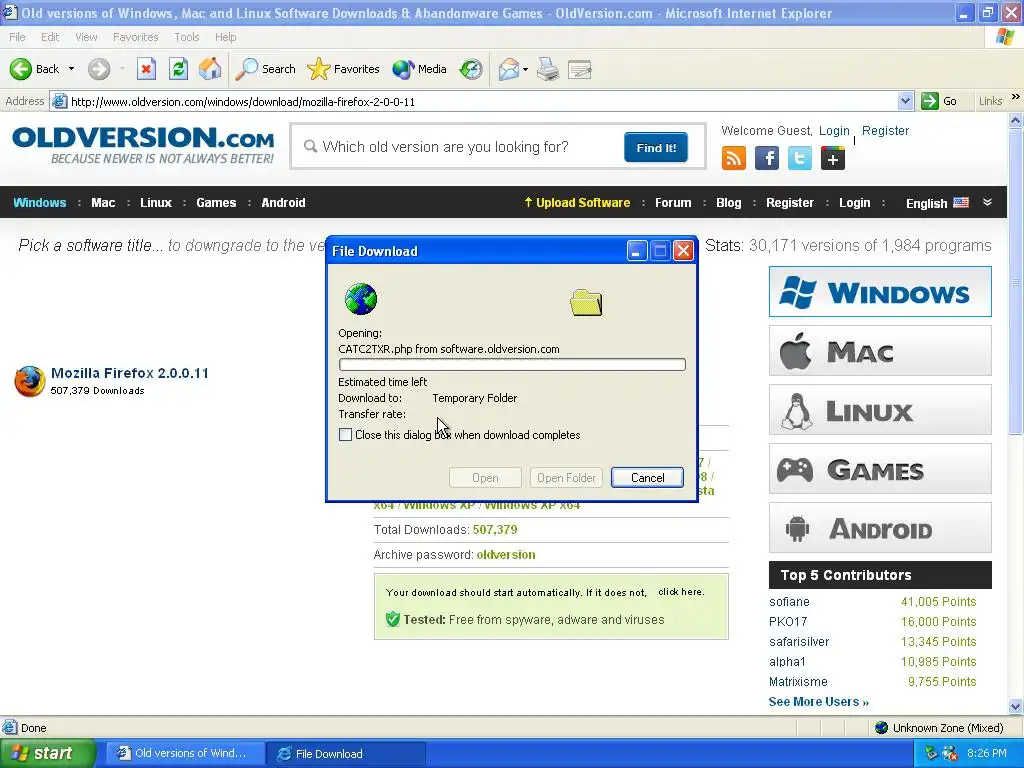
Task: Expand the double chevron in site navbar
Action: 987,202
